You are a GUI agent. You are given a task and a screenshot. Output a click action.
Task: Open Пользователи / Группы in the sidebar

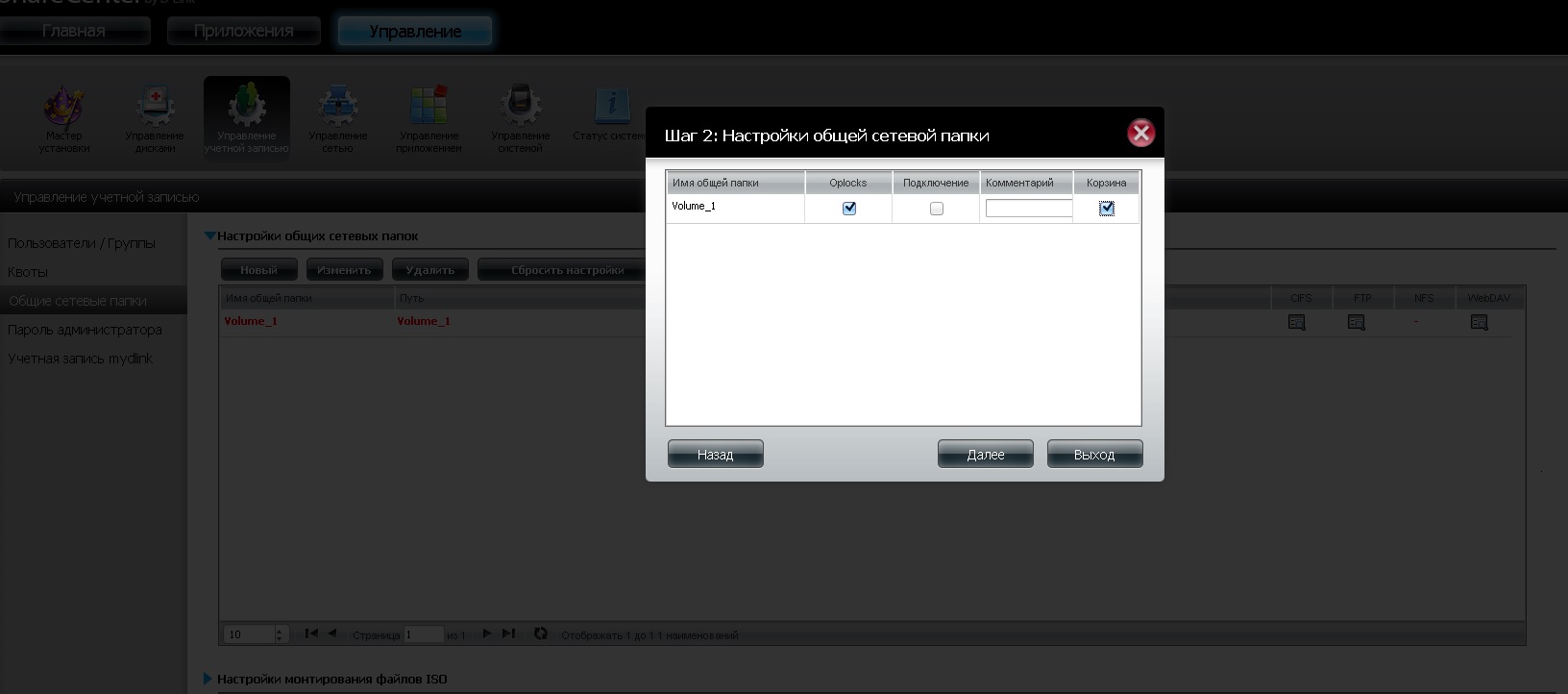[x=82, y=243]
